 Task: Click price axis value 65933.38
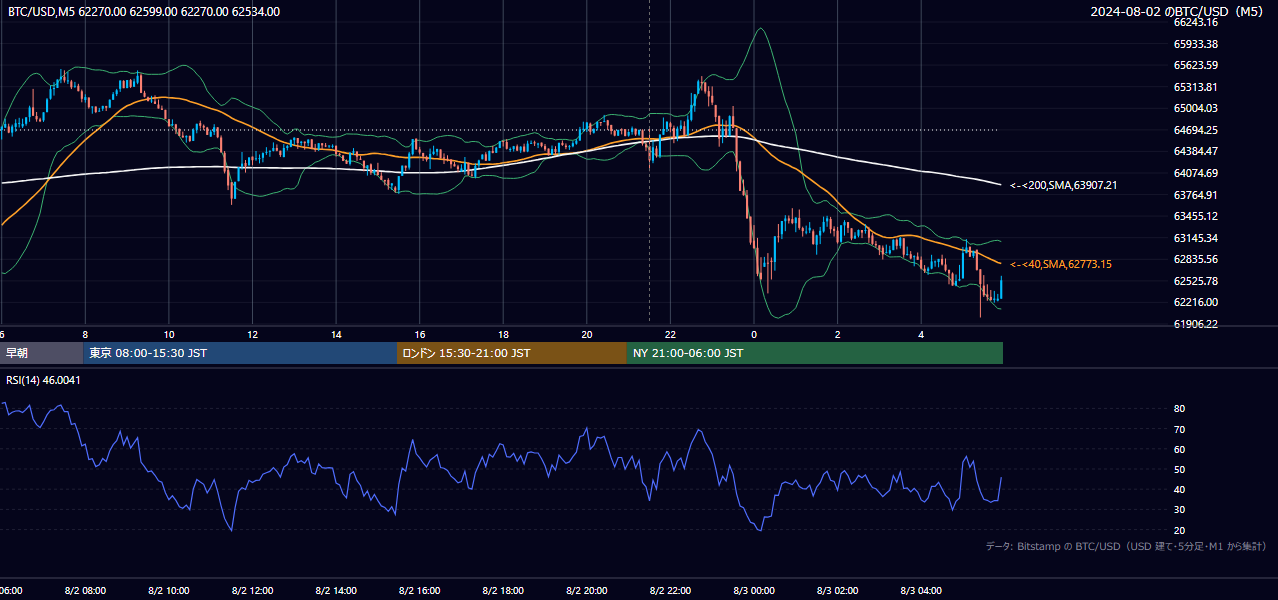coord(1195,44)
